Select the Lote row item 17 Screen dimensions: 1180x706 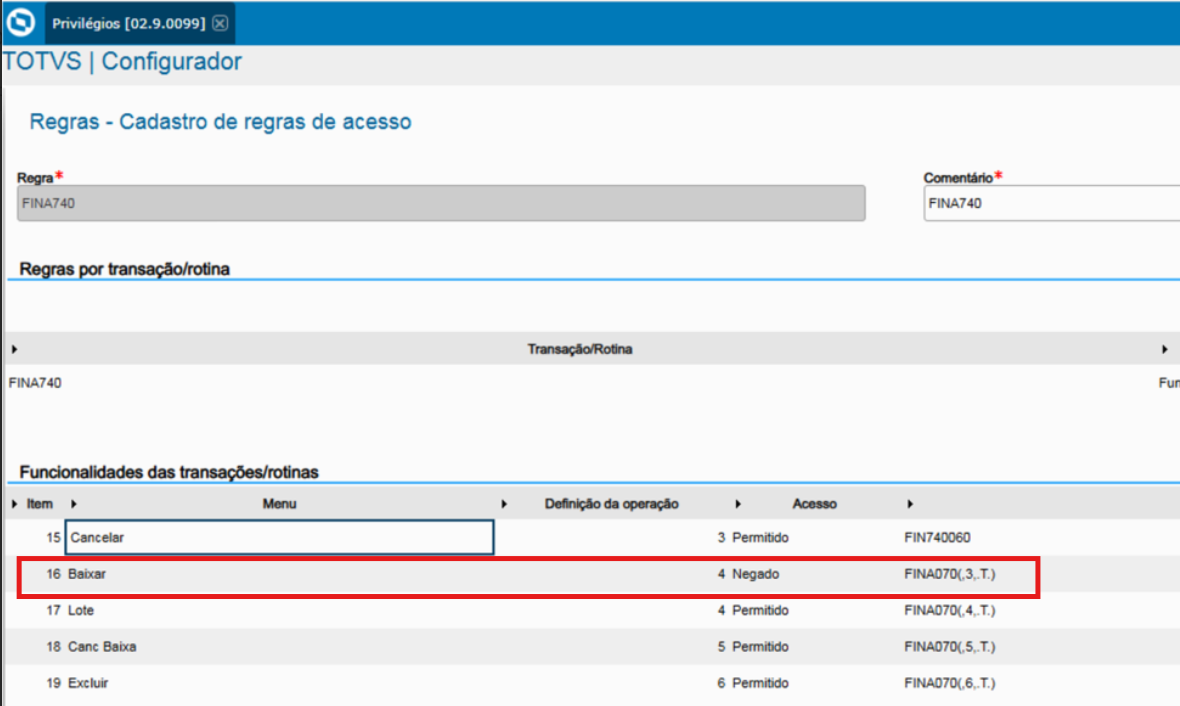pos(590,610)
